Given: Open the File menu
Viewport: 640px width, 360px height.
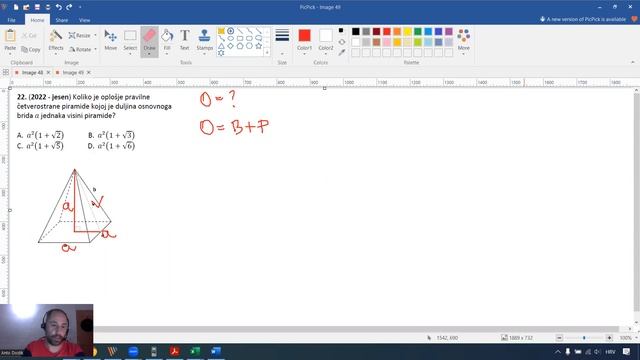Looking at the screenshot, I should (x=11, y=20).
